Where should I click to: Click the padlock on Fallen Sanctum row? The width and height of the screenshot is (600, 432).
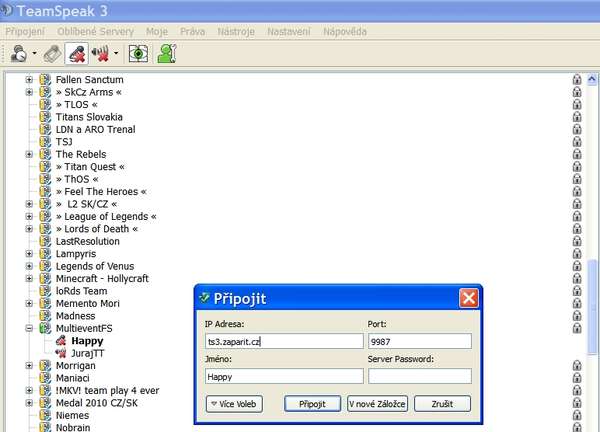point(577,80)
